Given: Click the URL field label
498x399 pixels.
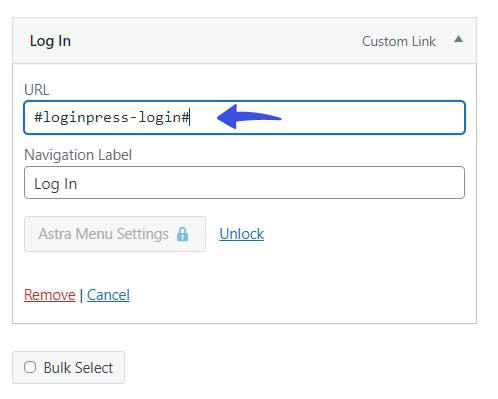Looking at the screenshot, I should pos(37,90).
